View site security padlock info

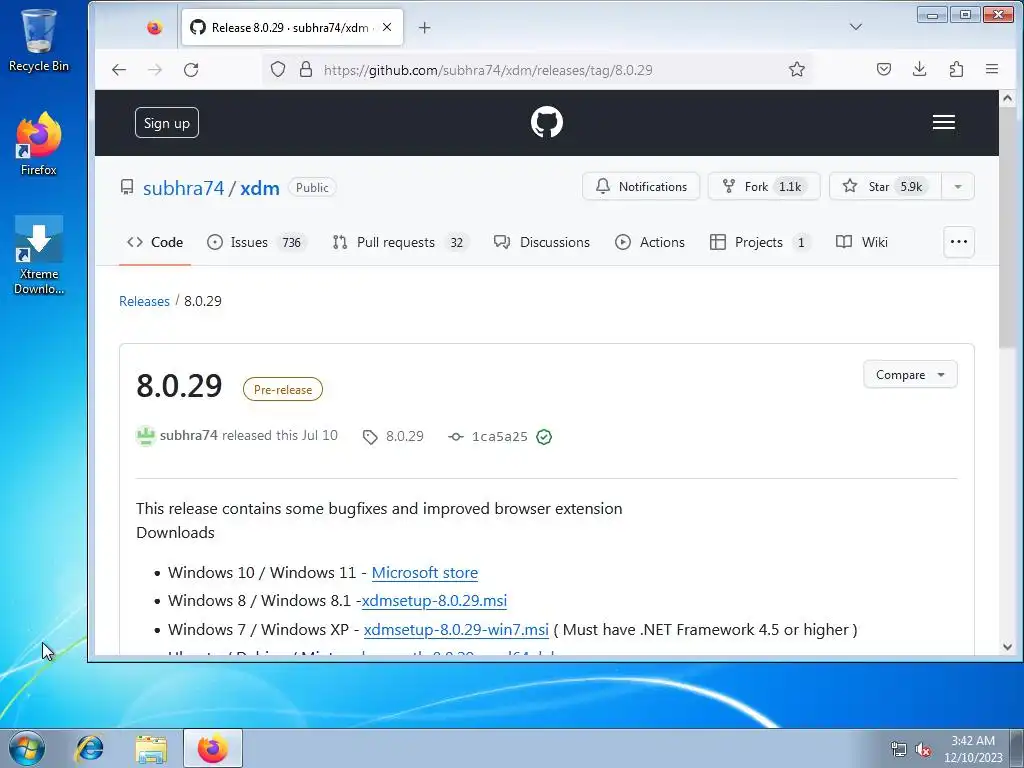pos(306,70)
